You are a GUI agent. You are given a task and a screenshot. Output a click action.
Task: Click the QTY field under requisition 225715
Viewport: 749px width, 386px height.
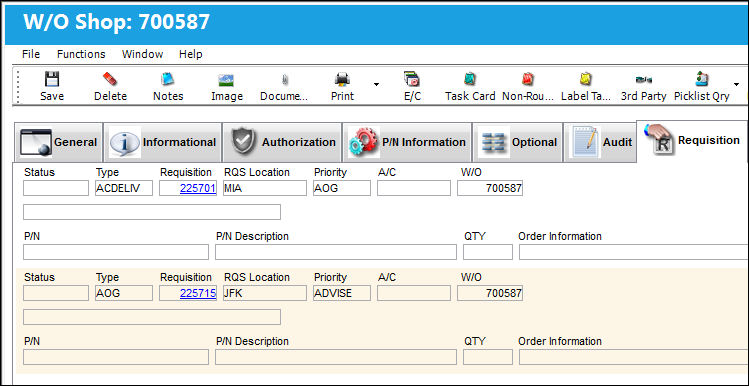(x=488, y=357)
